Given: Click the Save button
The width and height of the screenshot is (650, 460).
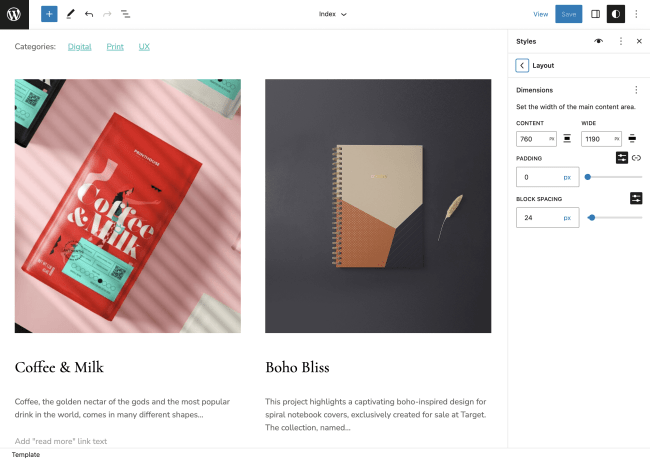Looking at the screenshot, I should [568, 14].
